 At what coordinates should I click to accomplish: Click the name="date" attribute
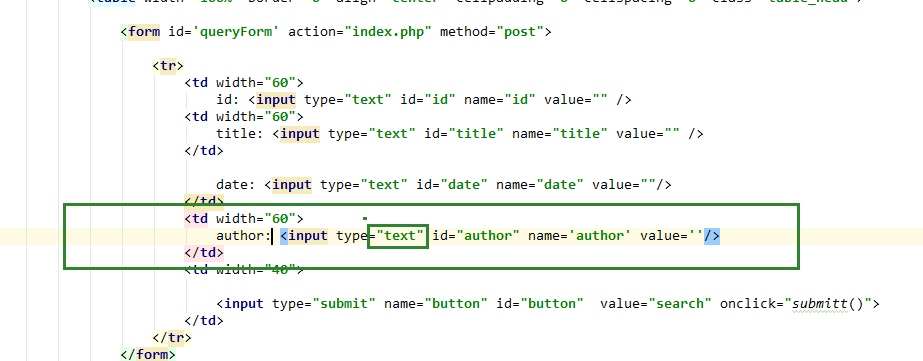[540, 184]
